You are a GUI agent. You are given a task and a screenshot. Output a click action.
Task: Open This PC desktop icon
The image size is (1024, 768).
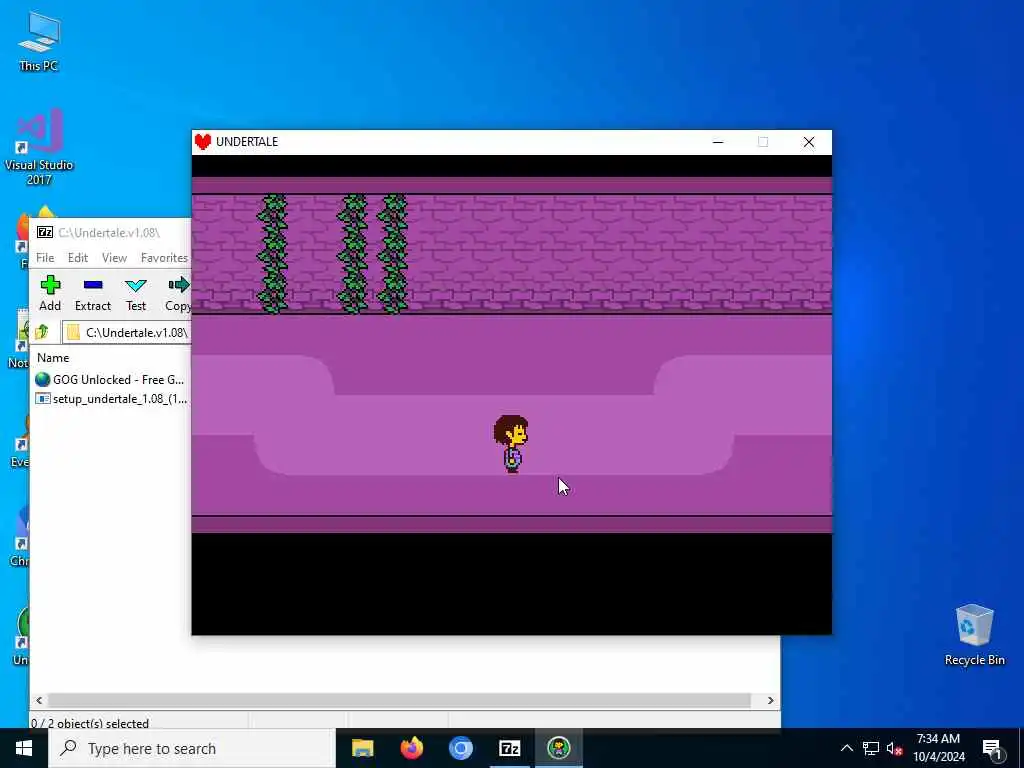[x=39, y=41]
